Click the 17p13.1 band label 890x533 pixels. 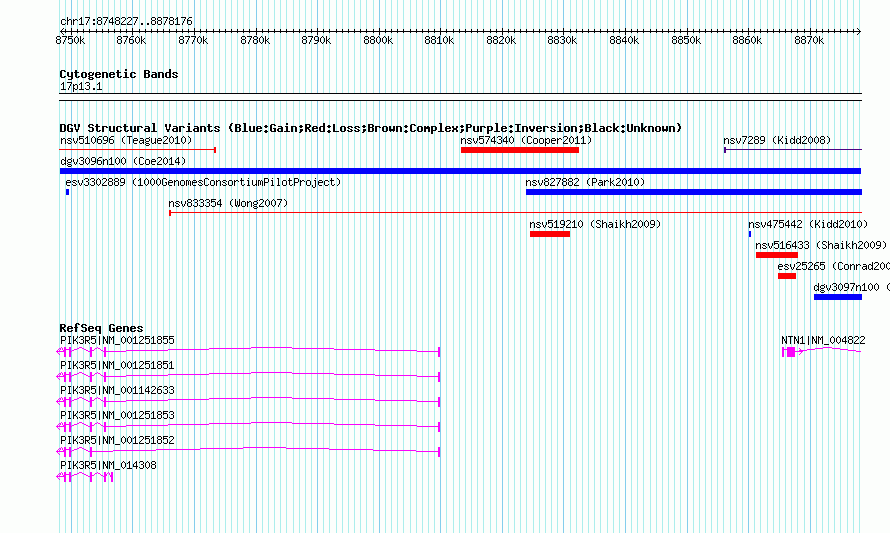pos(81,86)
